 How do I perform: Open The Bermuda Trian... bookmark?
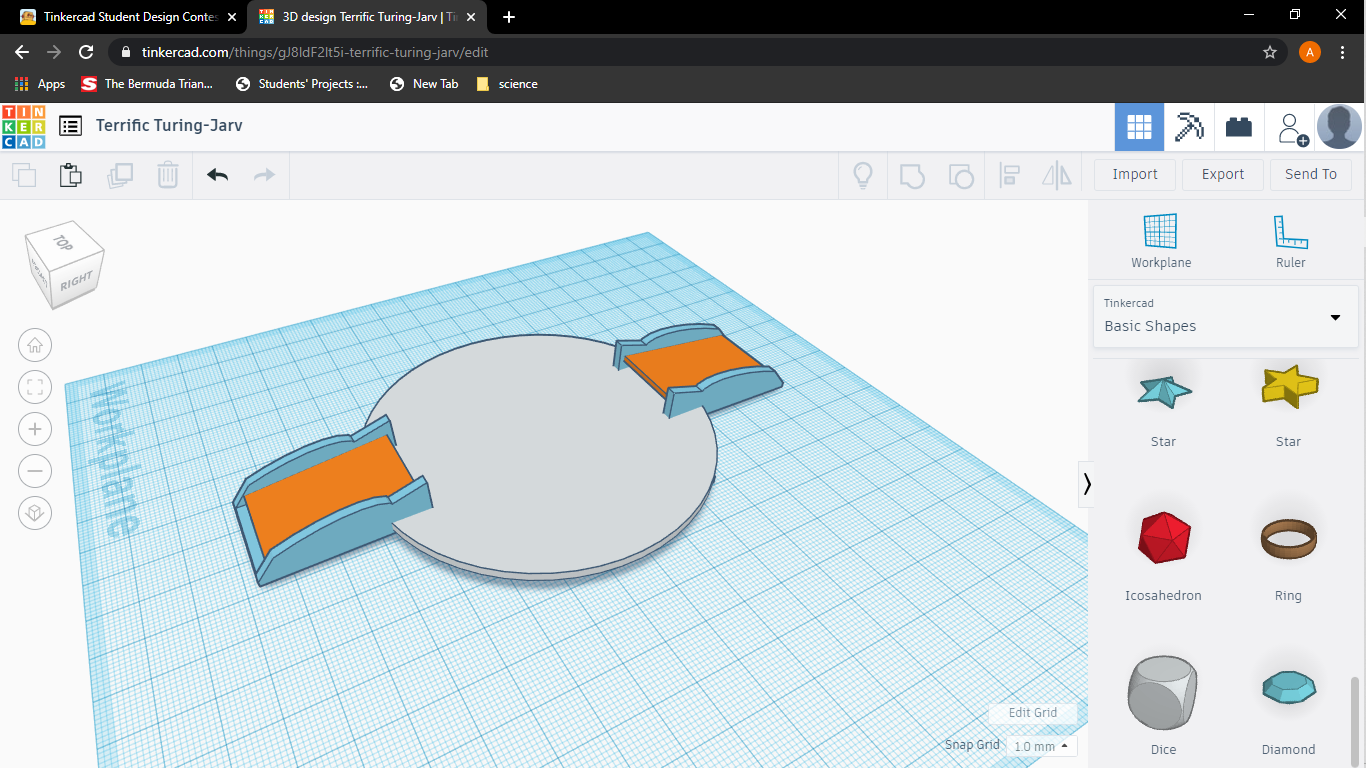click(148, 84)
